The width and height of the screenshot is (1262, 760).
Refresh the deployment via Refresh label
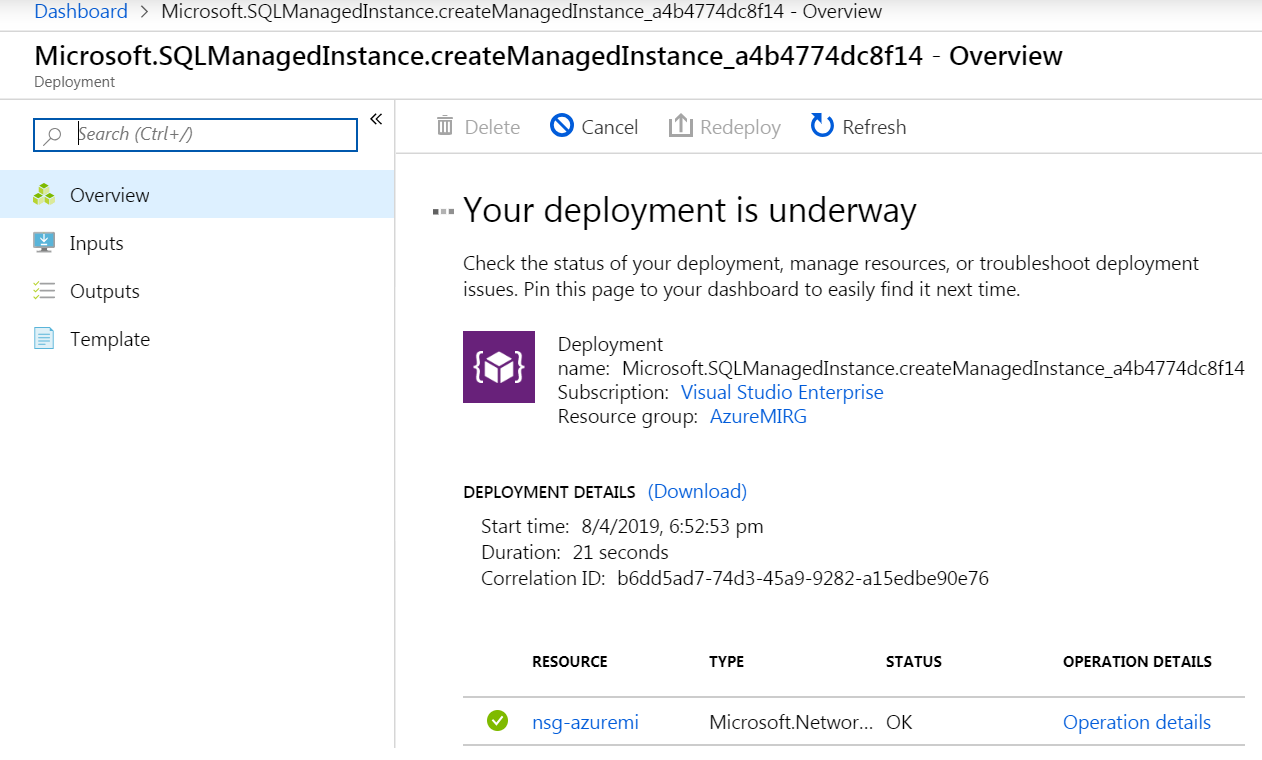874,127
